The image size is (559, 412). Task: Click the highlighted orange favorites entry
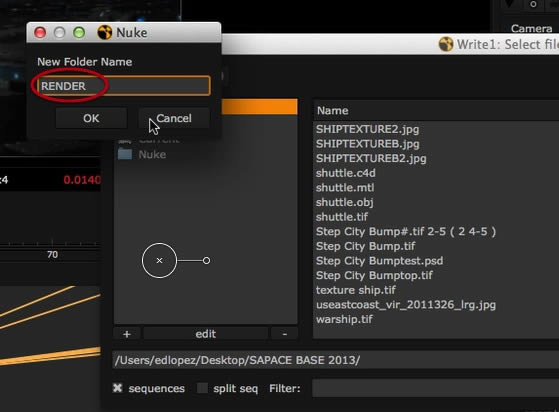259,107
